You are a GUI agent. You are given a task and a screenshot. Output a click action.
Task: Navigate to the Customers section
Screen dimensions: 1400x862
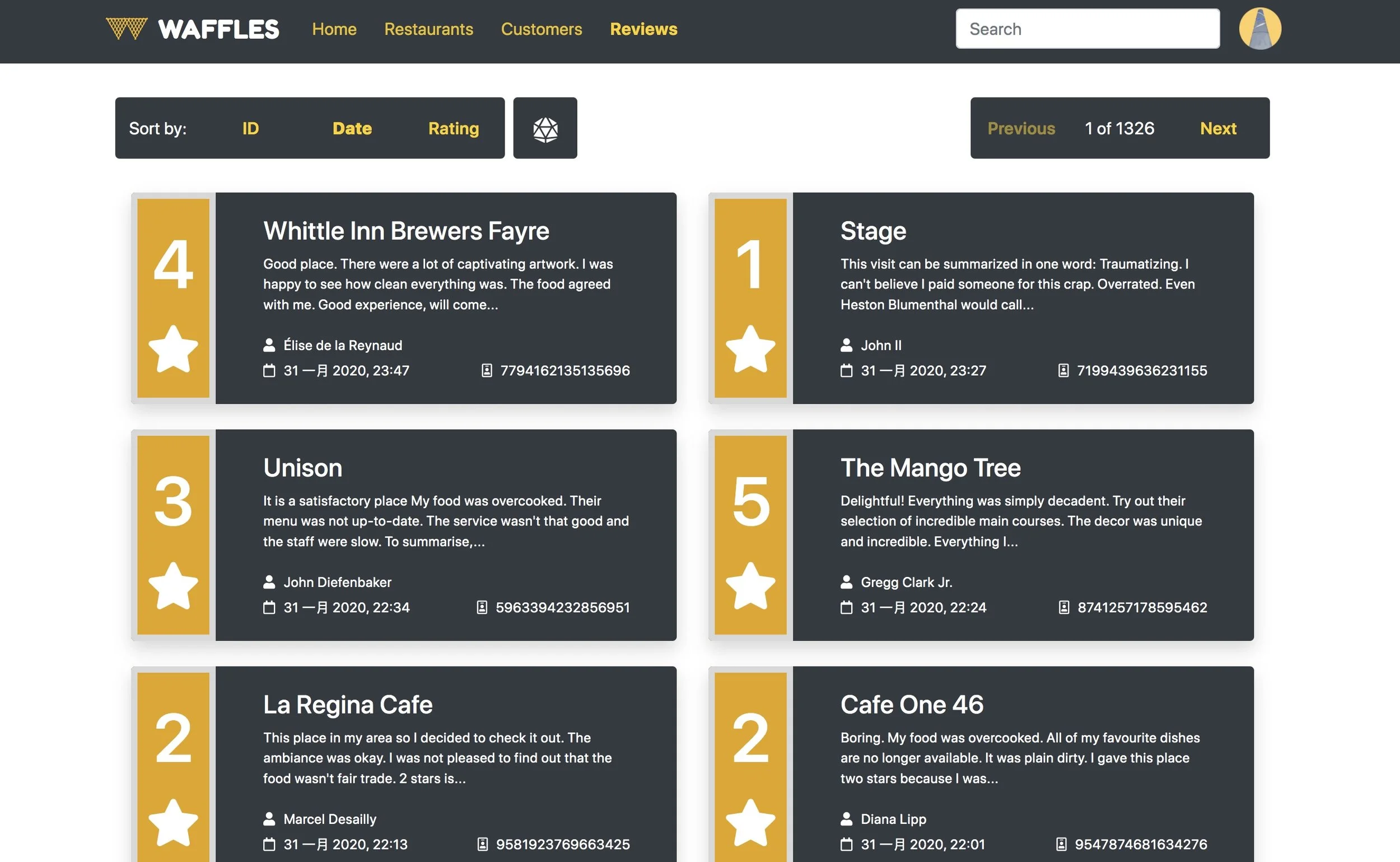(541, 29)
